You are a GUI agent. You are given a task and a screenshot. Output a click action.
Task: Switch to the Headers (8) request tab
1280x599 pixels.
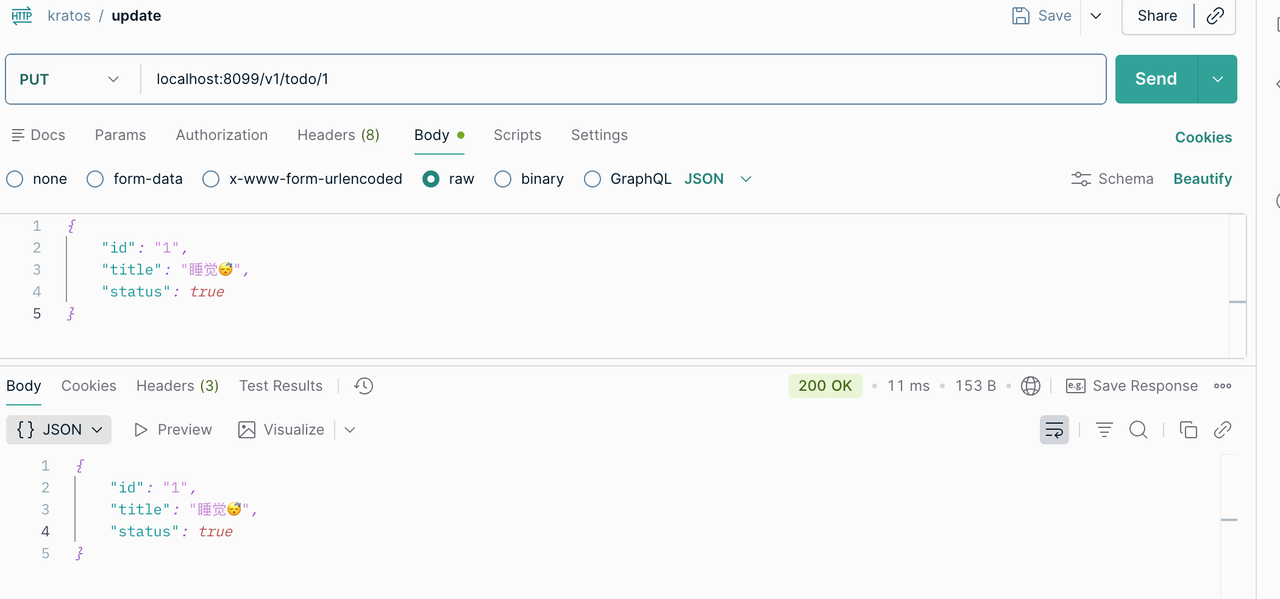click(338, 135)
